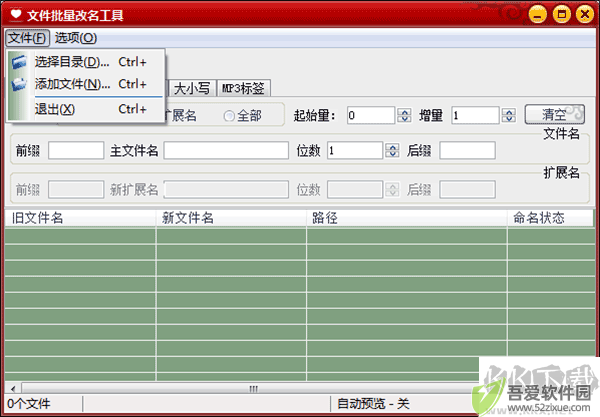The image size is (600, 417).
Task: Click the disabled 新扩展名 input field
Action: point(226,189)
